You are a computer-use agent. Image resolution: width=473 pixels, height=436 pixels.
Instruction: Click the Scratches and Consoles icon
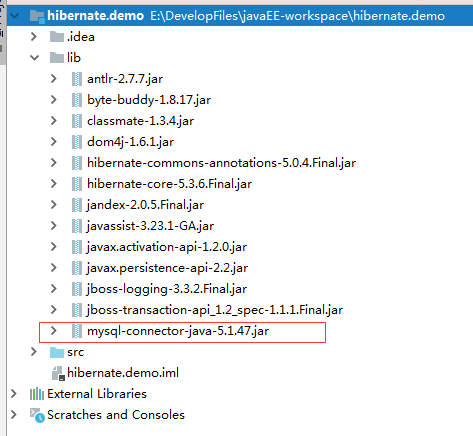click(x=37, y=415)
